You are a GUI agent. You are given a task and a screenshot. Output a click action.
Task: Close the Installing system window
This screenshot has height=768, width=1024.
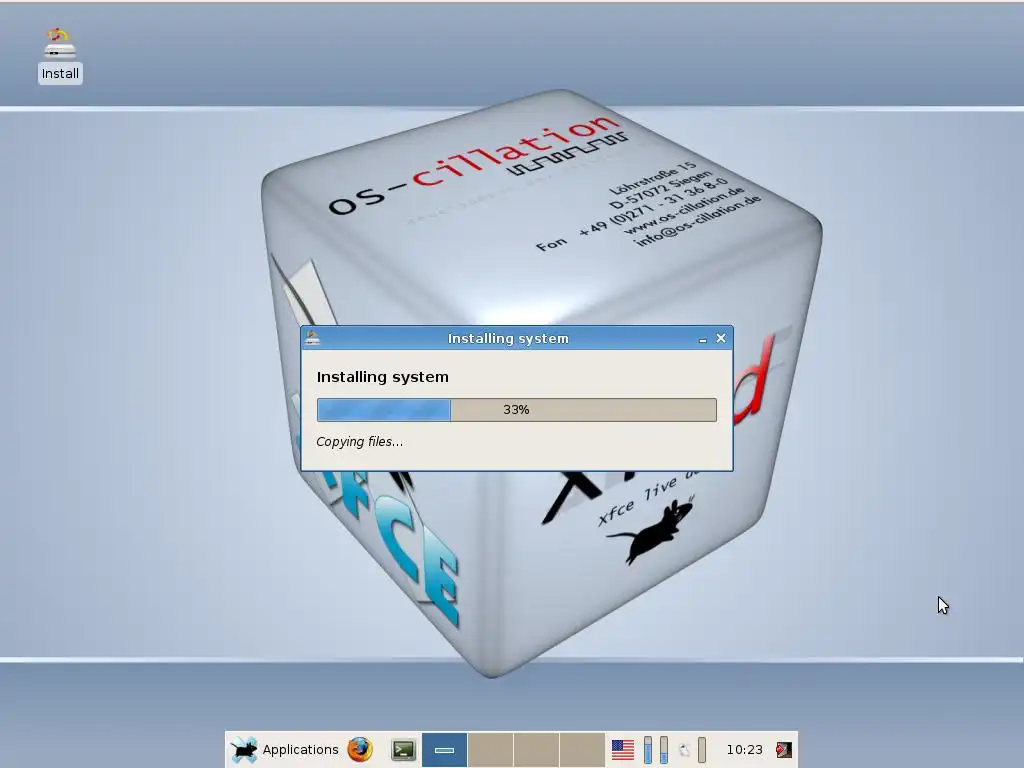coord(721,338)
